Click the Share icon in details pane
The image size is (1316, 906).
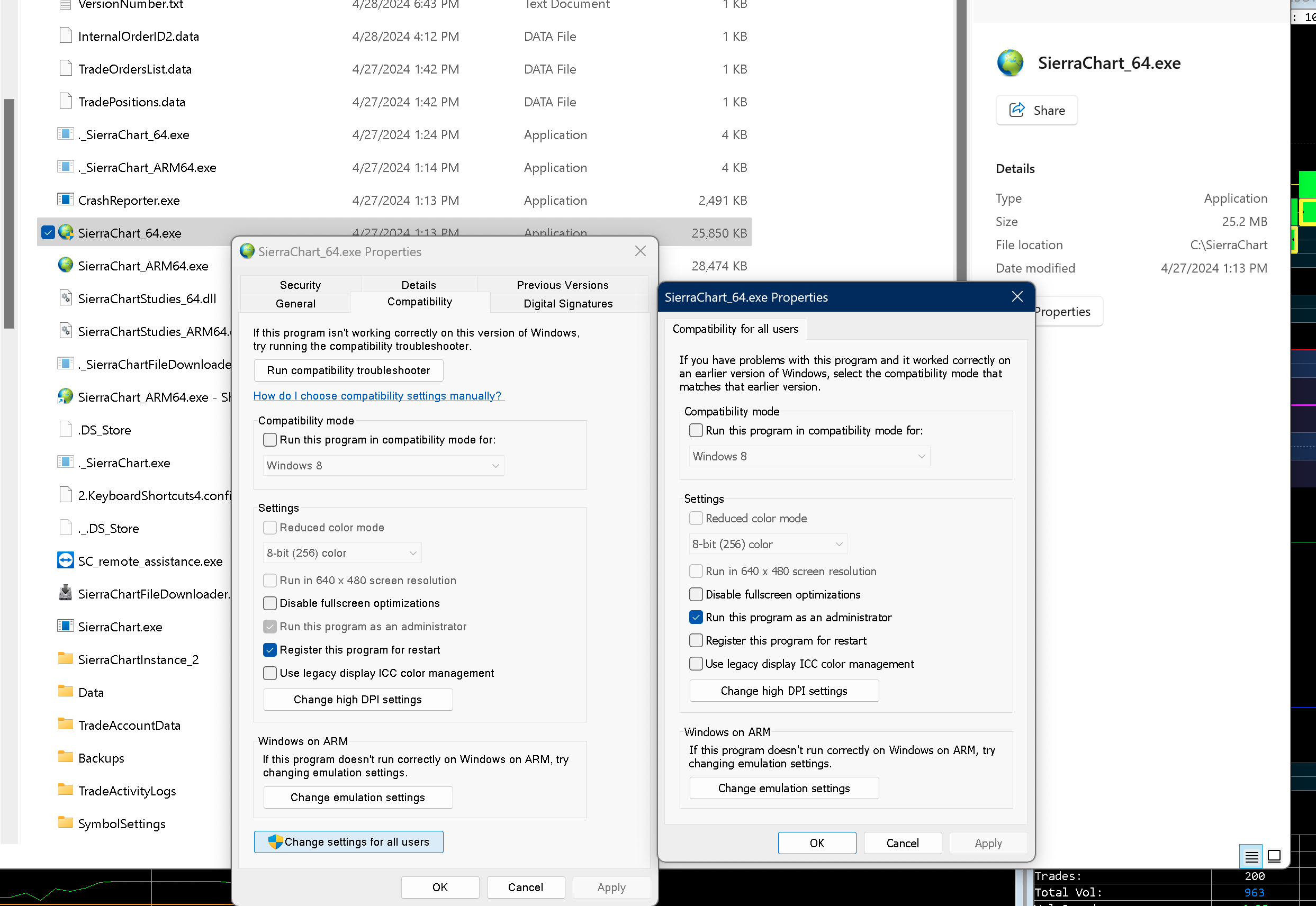click(1017, 110)
